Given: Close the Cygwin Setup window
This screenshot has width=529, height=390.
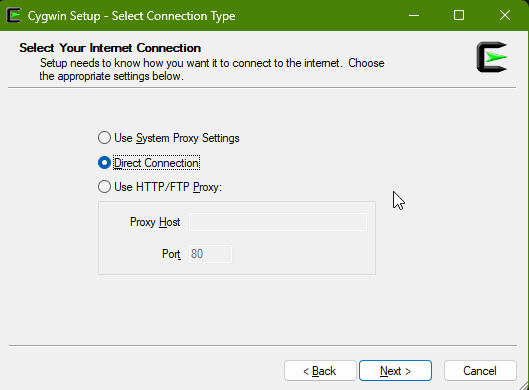Looking at the screenshot, I should pyautogui.click(x=505, y=16).
